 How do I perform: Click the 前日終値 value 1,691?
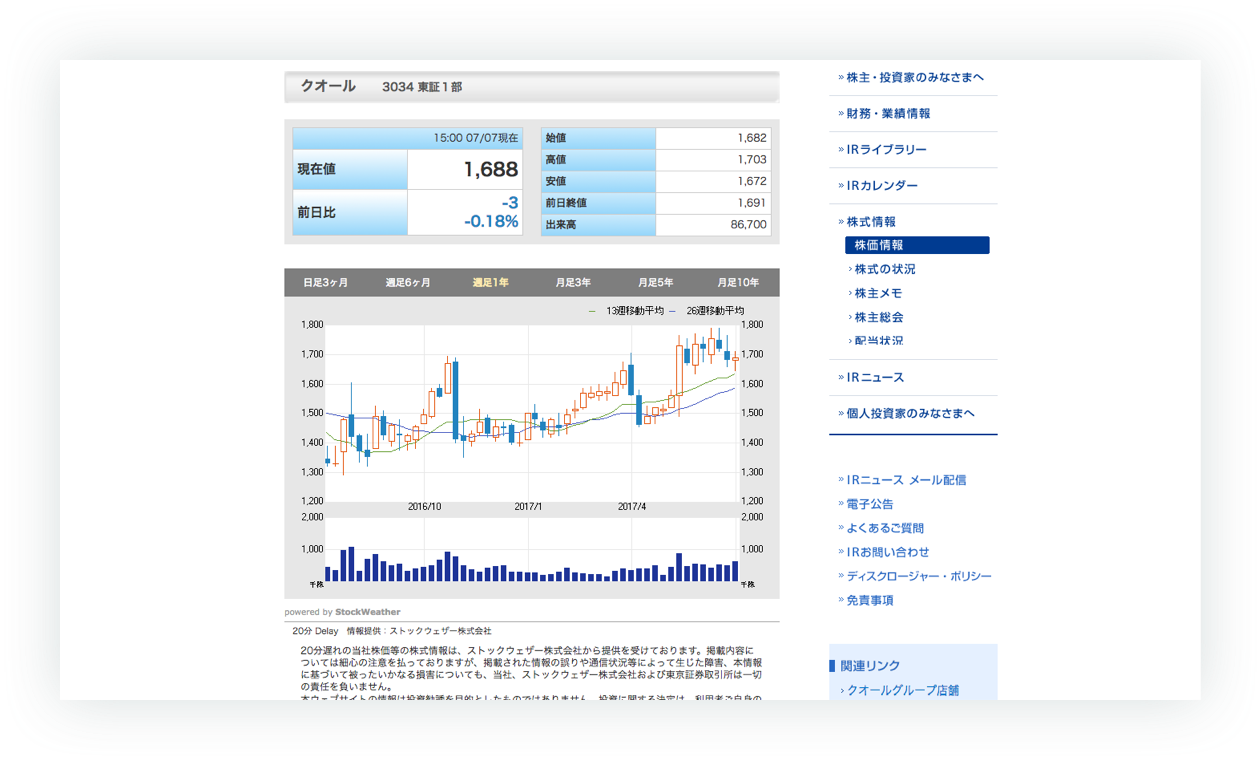[751, 203]
